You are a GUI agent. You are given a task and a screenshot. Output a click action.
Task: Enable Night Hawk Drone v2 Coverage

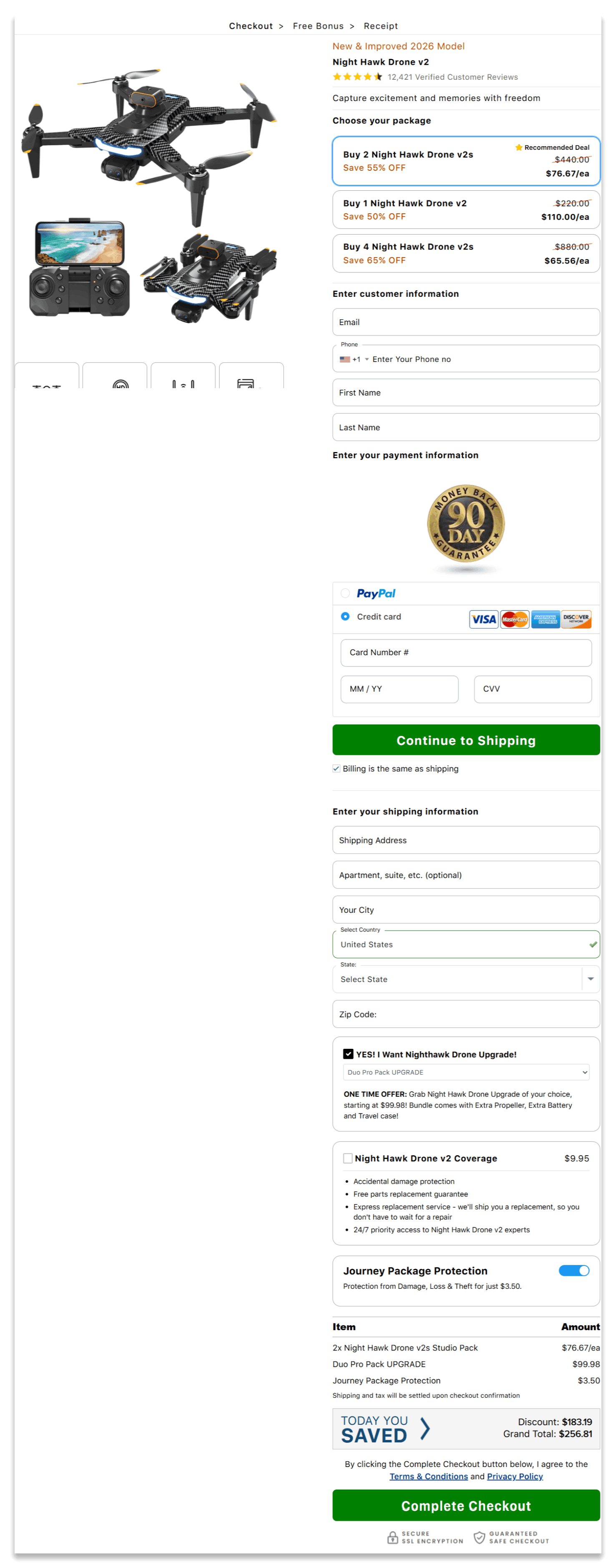click(348, 1158)
